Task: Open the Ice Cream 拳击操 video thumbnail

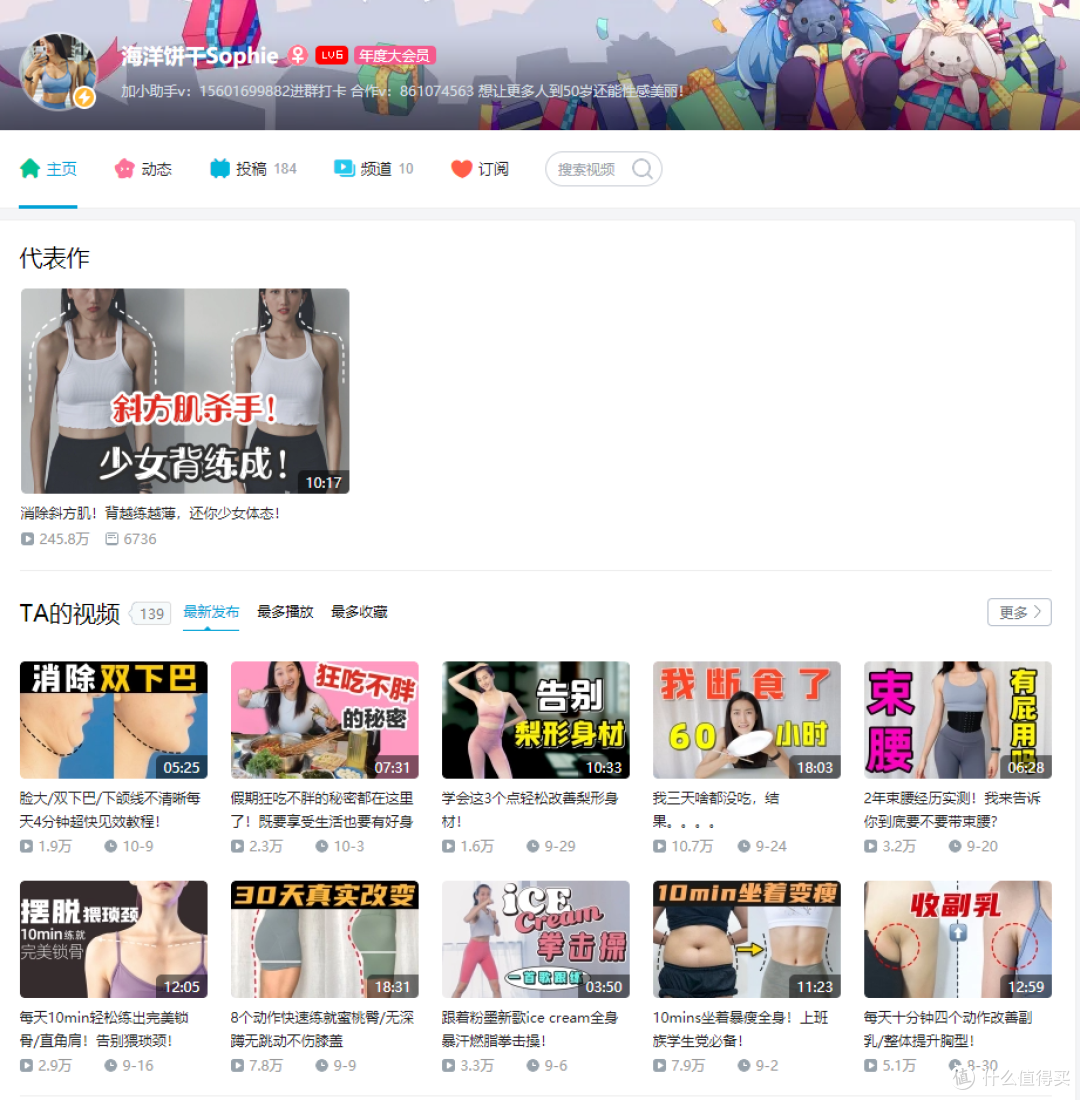Action: [x=535, y=939]
